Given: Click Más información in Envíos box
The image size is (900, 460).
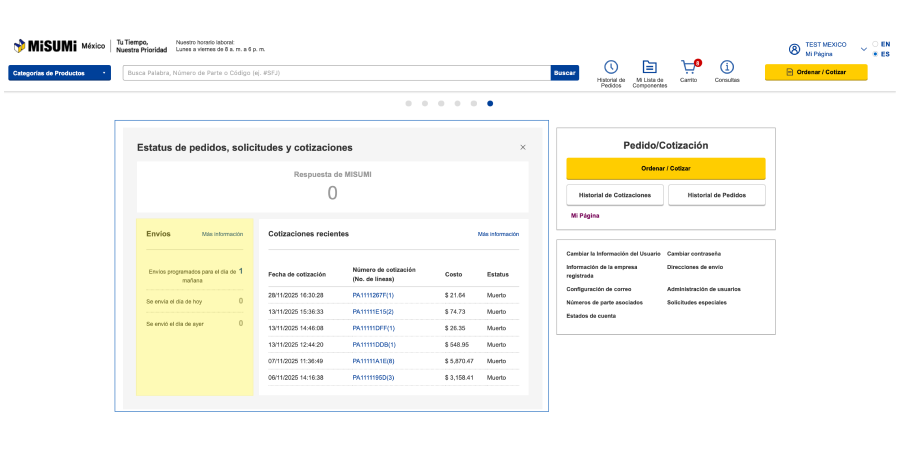Looking at the screenshot, I should pyautogui.click(x=222, y=234).
